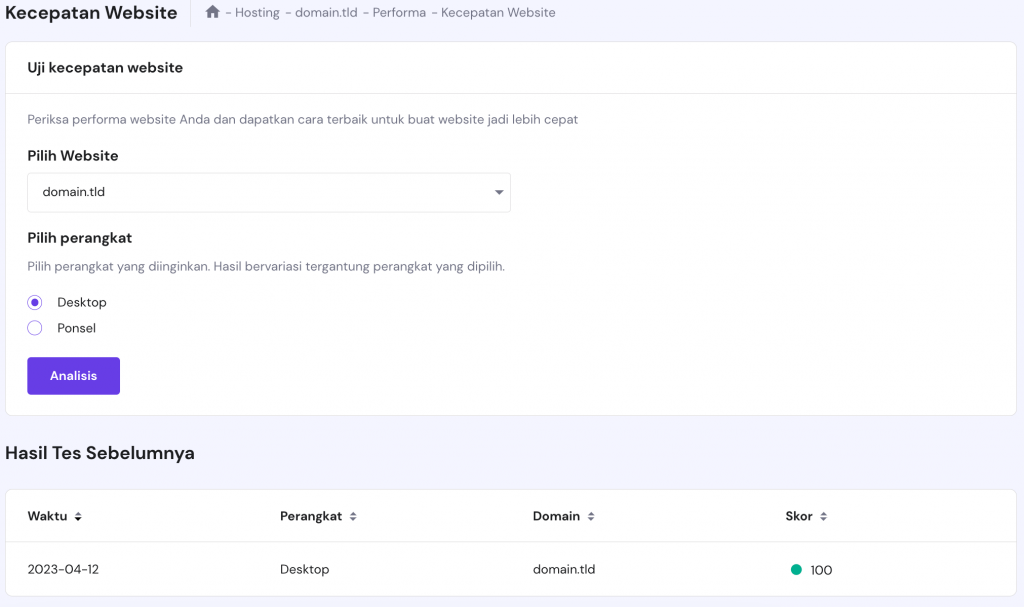Click the Perangkat column sort icon

(353, 517)
